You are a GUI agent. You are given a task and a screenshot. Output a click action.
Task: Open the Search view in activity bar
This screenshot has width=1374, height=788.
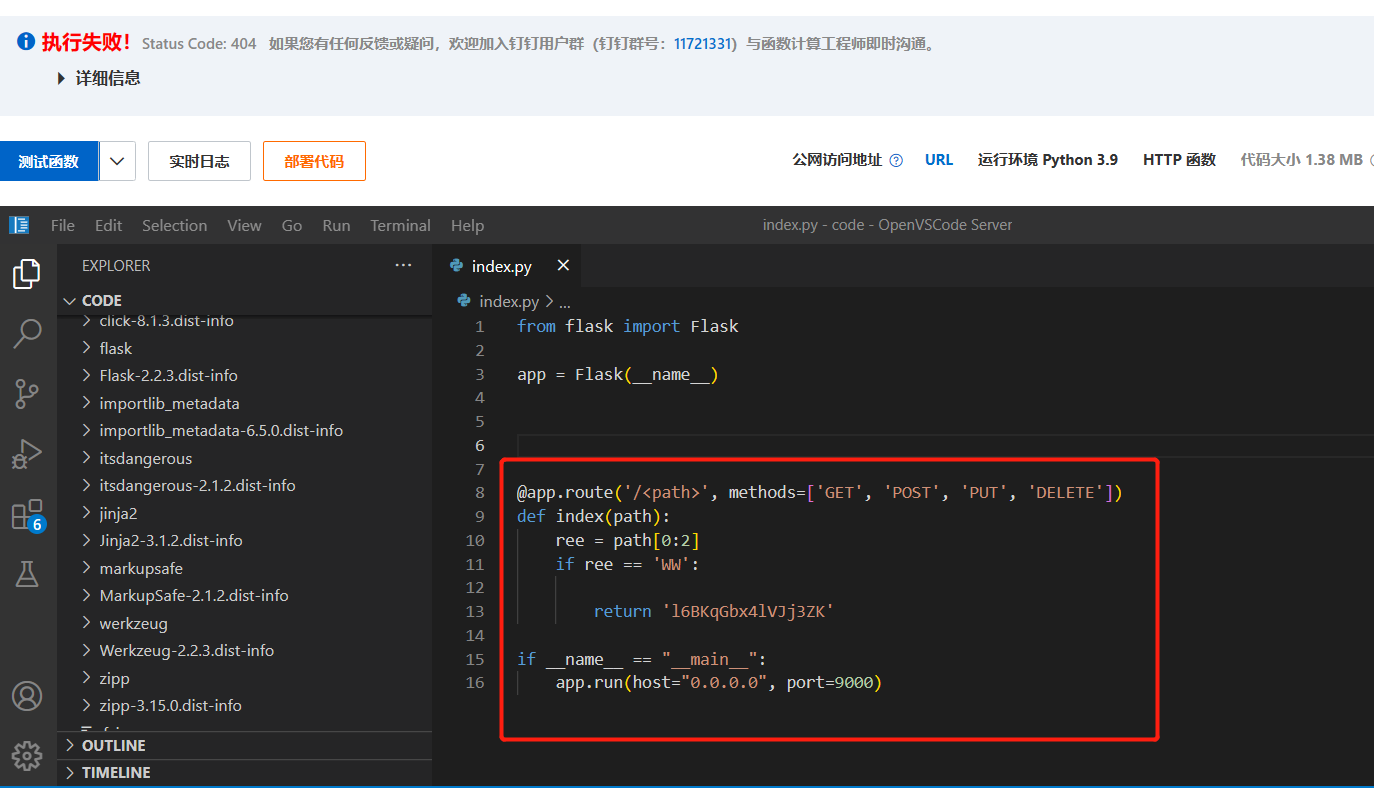point(27,333)
